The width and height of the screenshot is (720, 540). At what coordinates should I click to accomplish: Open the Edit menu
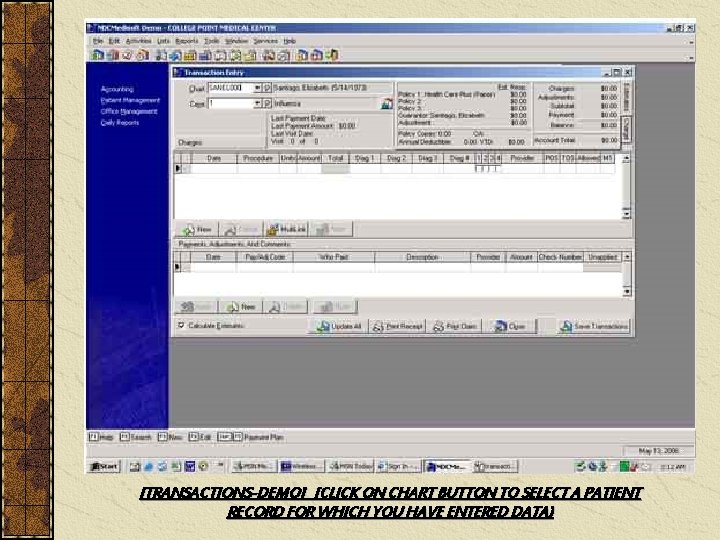click(114, 41)
